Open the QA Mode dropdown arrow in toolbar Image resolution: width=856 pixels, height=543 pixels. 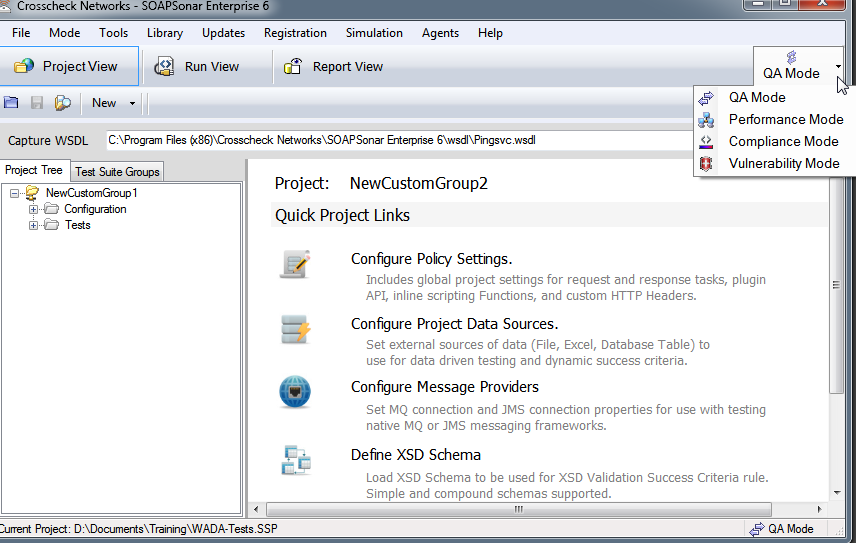click(838, 66)
